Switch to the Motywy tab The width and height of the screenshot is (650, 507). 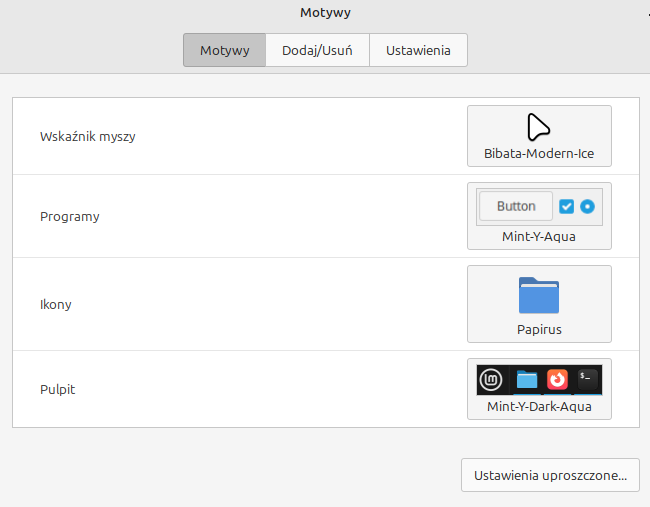[224, 50]
